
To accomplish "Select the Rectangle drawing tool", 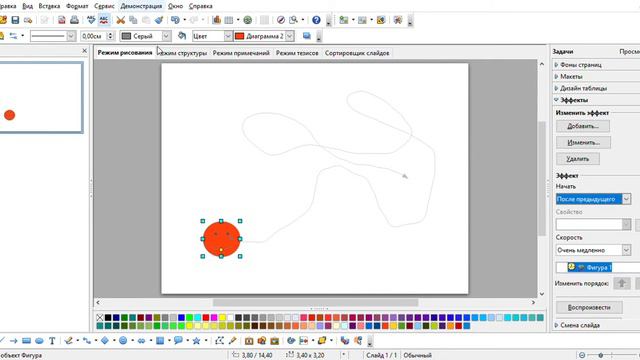I will tap(27, 340).
